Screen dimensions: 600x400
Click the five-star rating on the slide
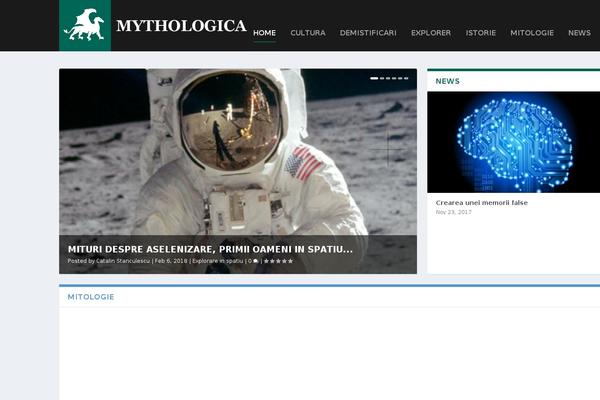coord(279,261)
